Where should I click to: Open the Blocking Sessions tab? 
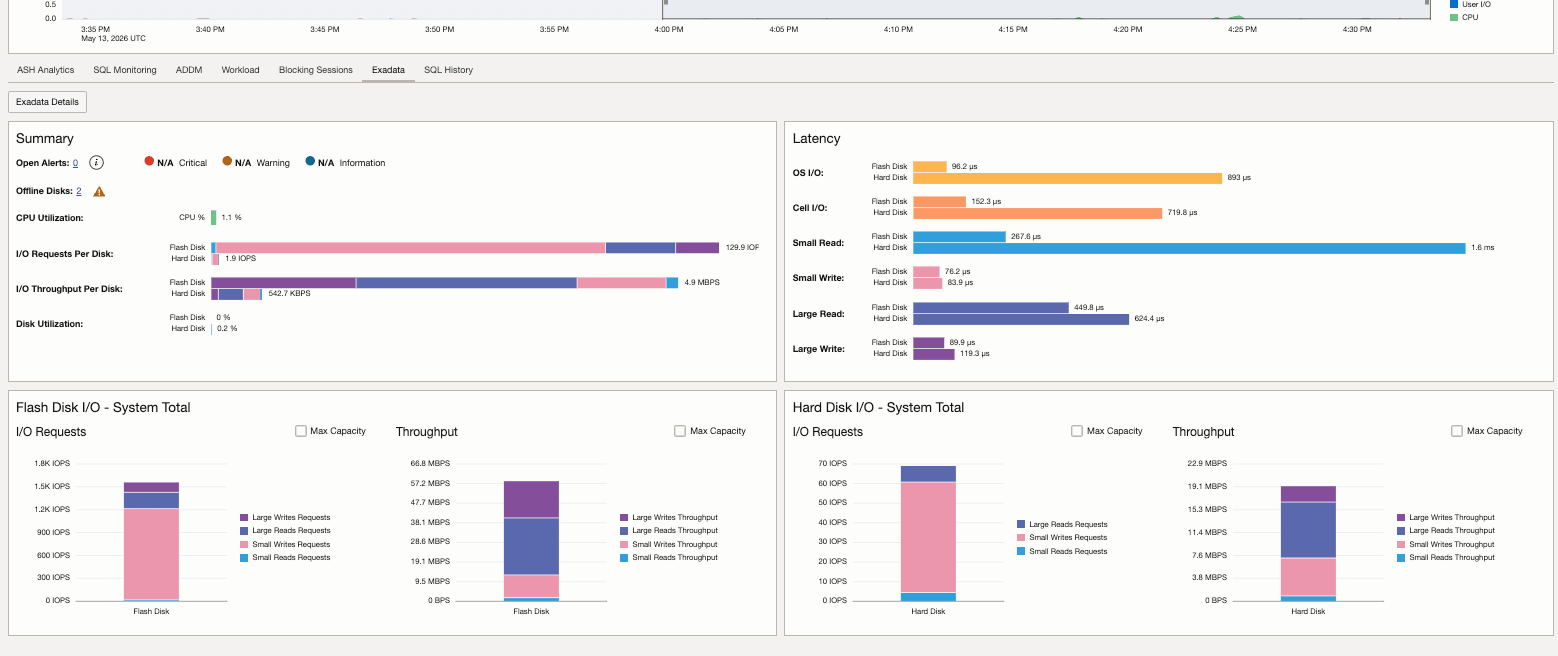tap(316, 70)
